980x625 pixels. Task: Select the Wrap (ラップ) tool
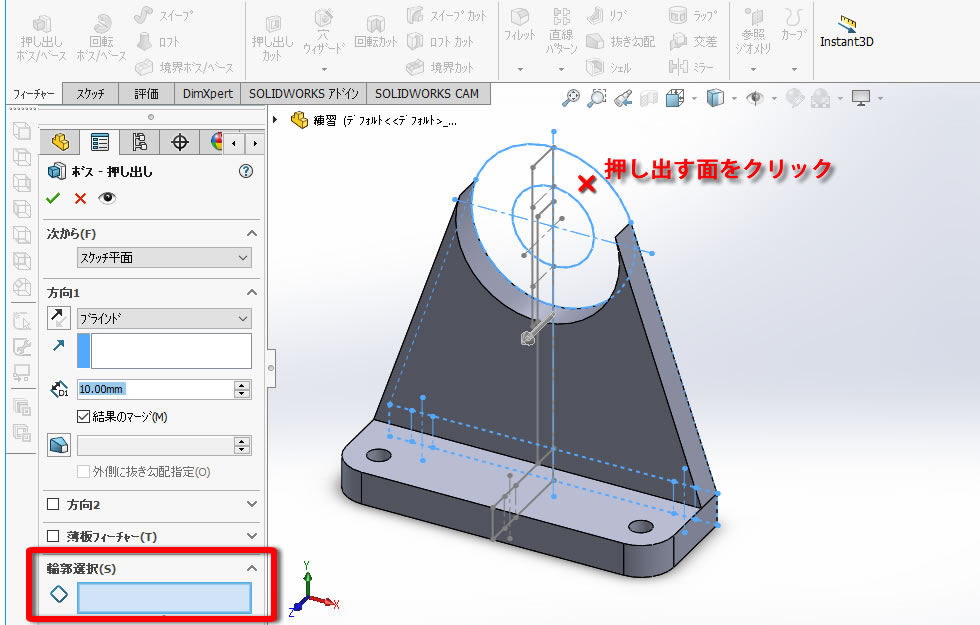(693, 16)
